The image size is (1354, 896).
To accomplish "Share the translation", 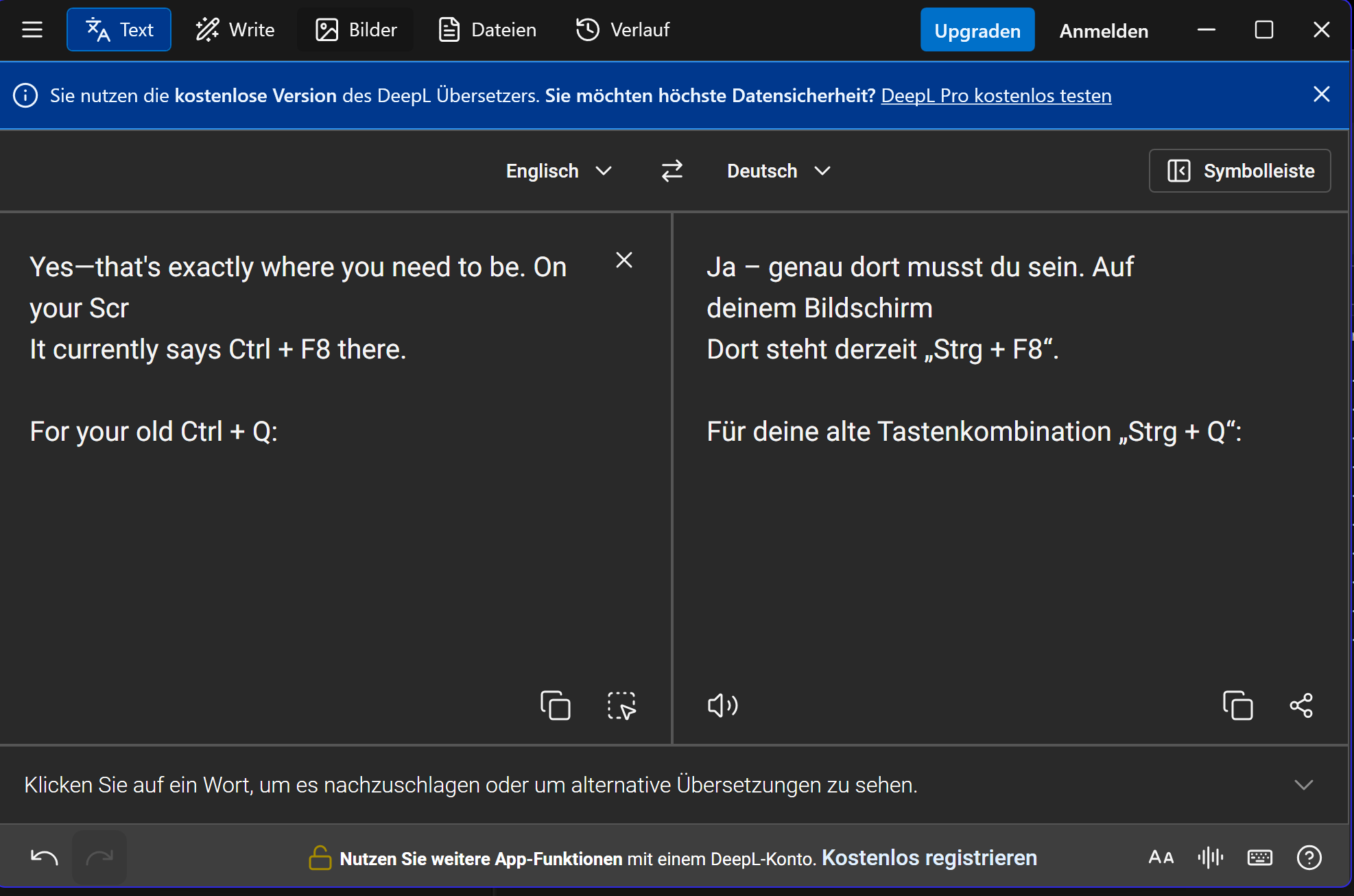I will point(1301,705).
